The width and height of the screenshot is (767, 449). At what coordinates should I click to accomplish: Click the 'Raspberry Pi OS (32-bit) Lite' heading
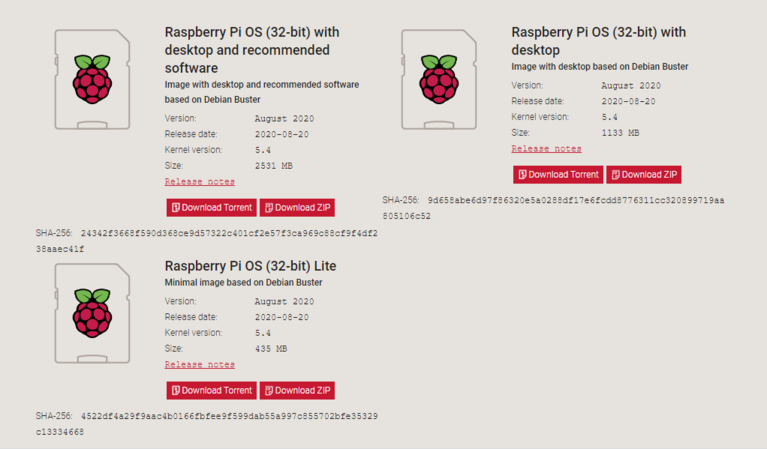250,266
